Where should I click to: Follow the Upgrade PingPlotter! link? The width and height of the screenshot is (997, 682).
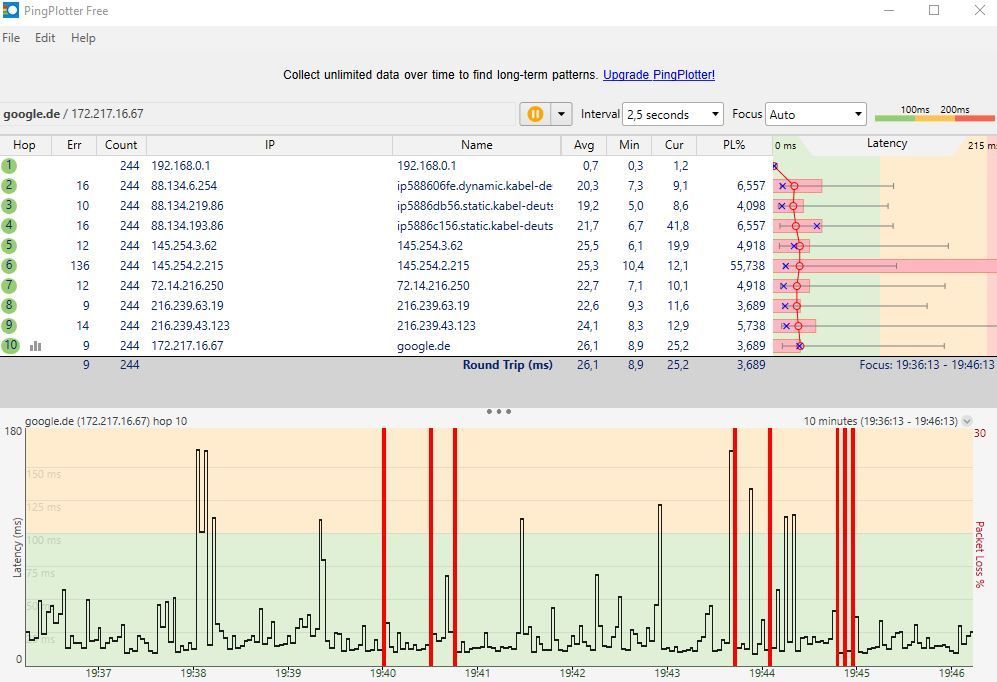click(x=659, y=74)
